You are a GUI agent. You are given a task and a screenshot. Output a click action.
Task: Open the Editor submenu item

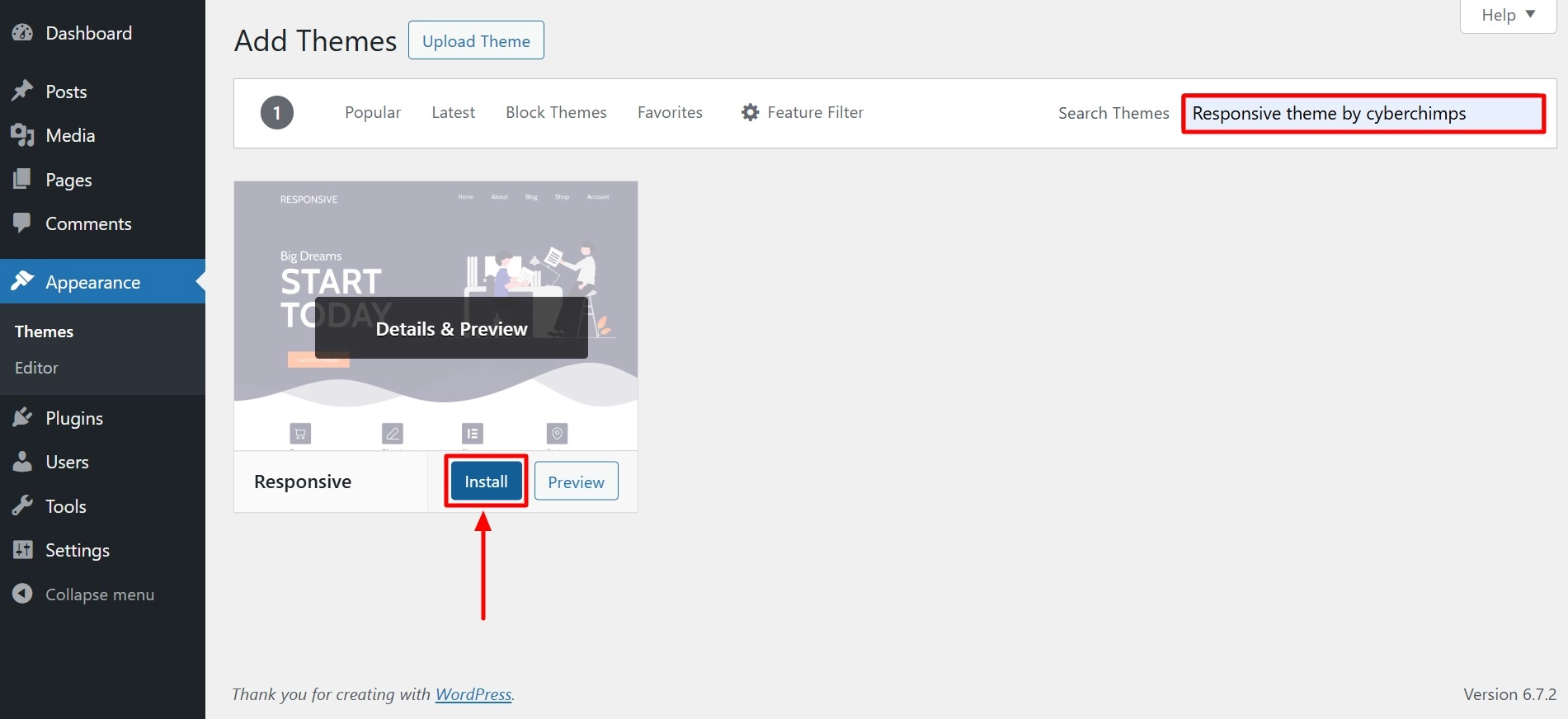(36, 368)
